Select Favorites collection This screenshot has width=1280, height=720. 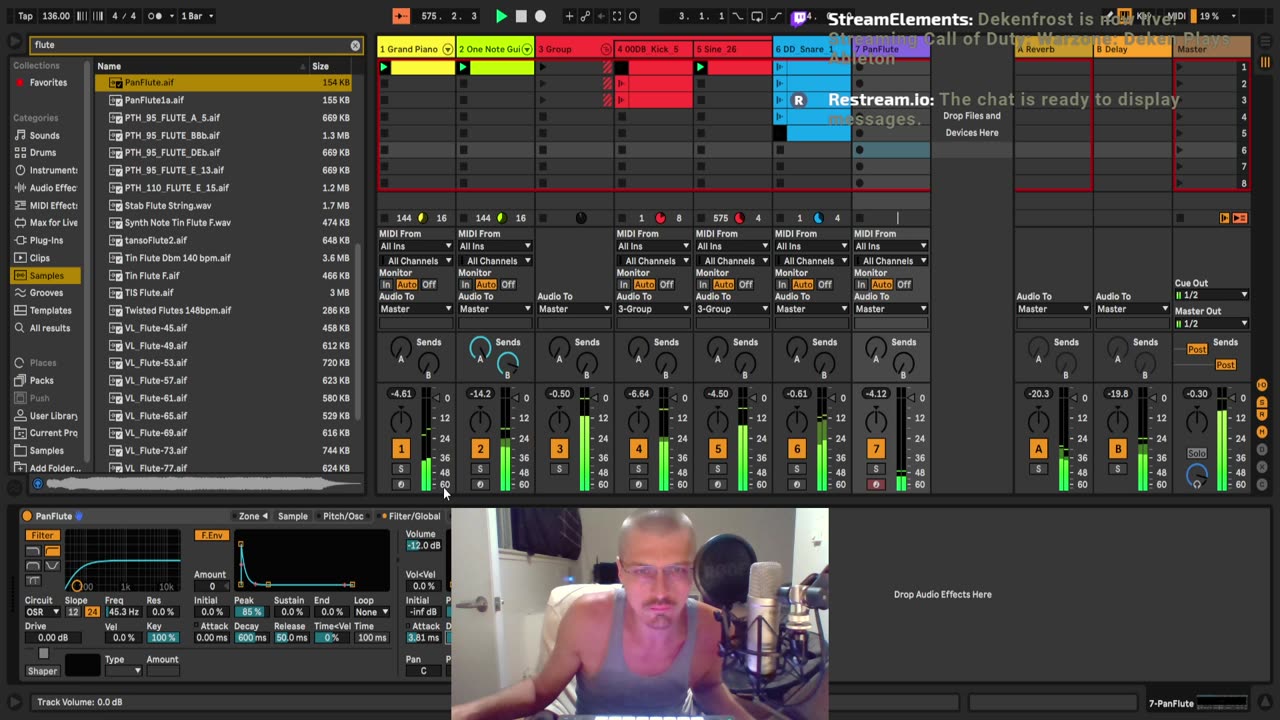coord(47,82)
